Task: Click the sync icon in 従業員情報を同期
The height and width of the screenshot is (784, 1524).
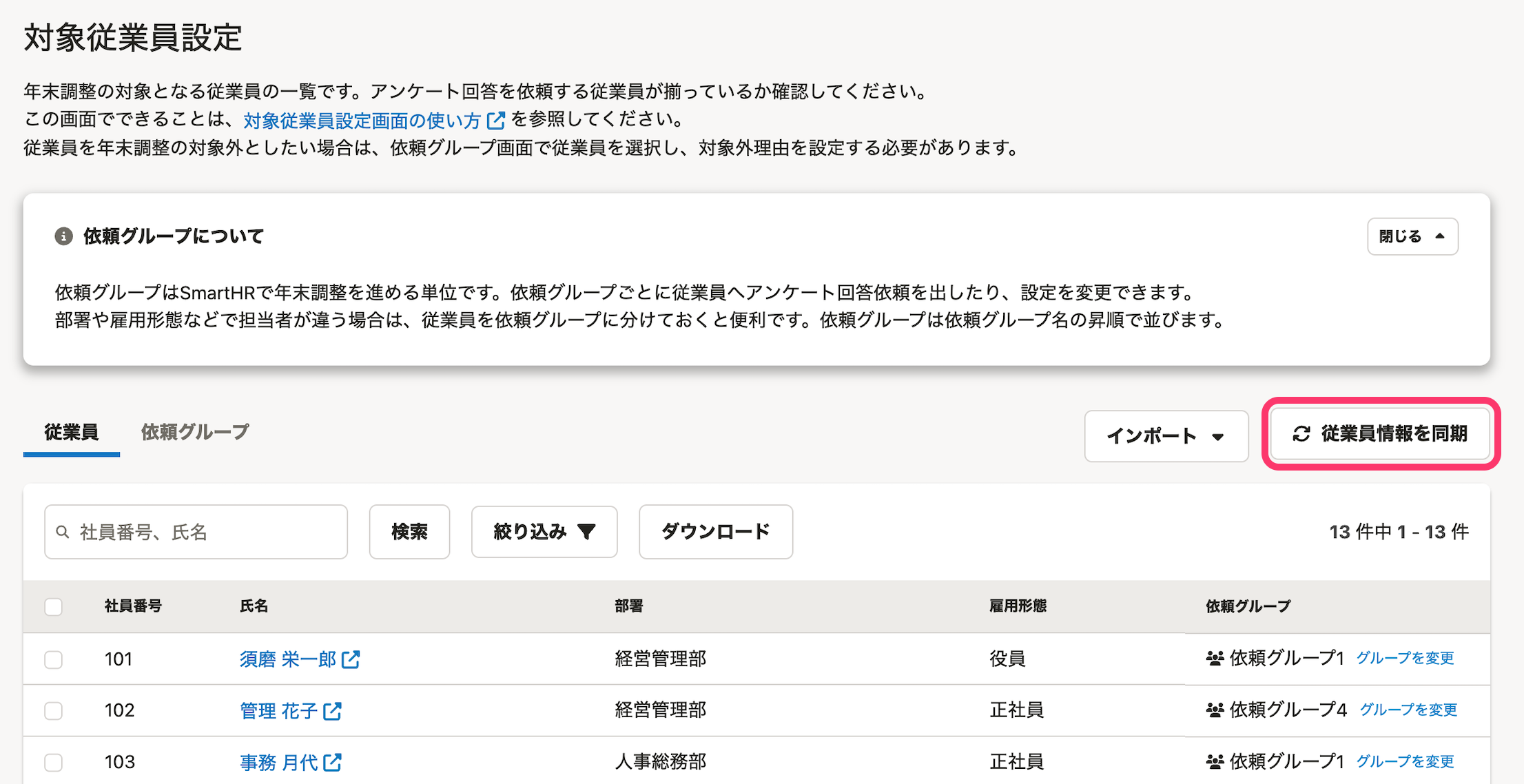Action: point(1301,433)
